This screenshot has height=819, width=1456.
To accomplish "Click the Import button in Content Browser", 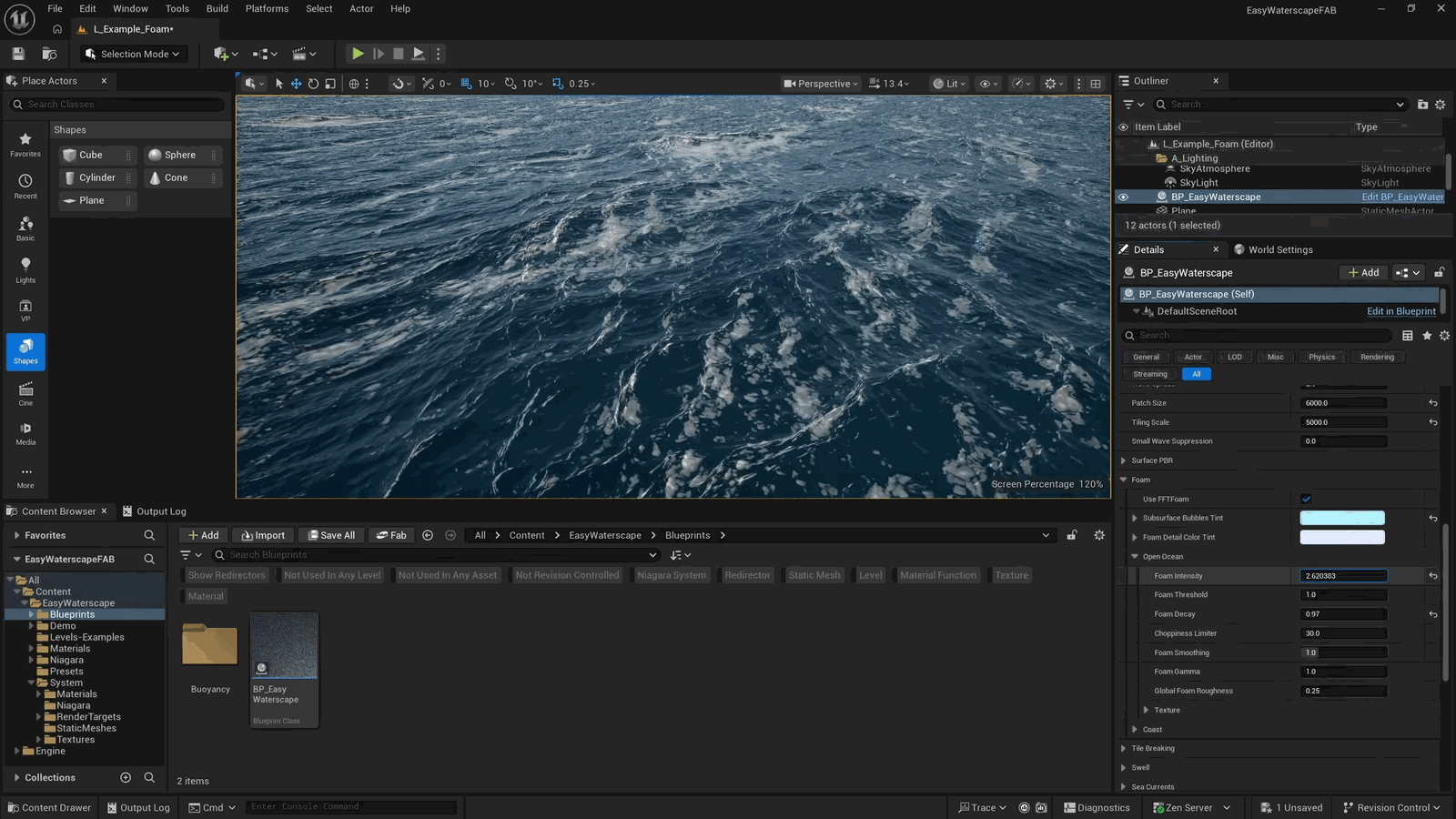I will click(263, 535).
